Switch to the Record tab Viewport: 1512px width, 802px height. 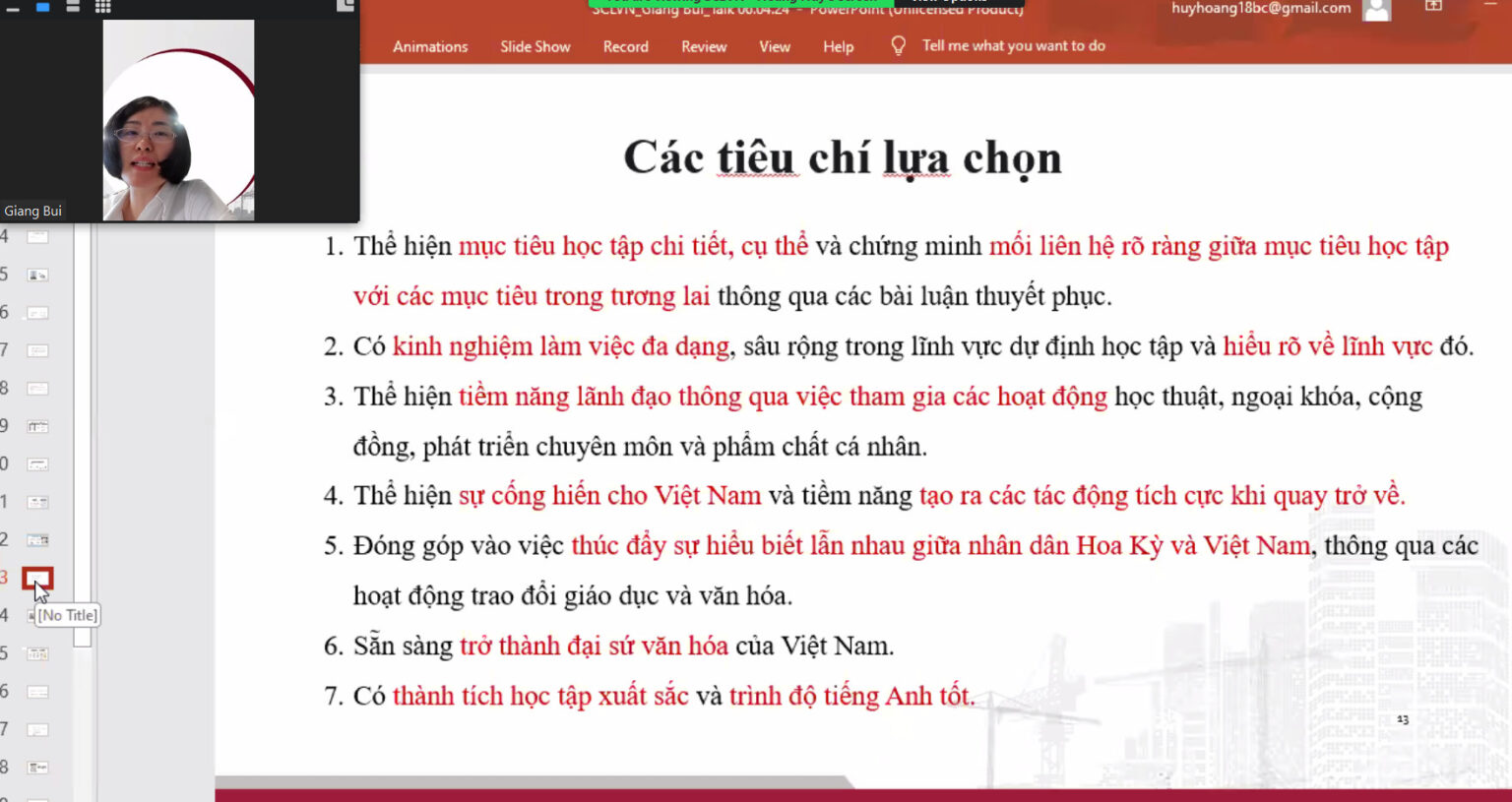click(625, 46)
